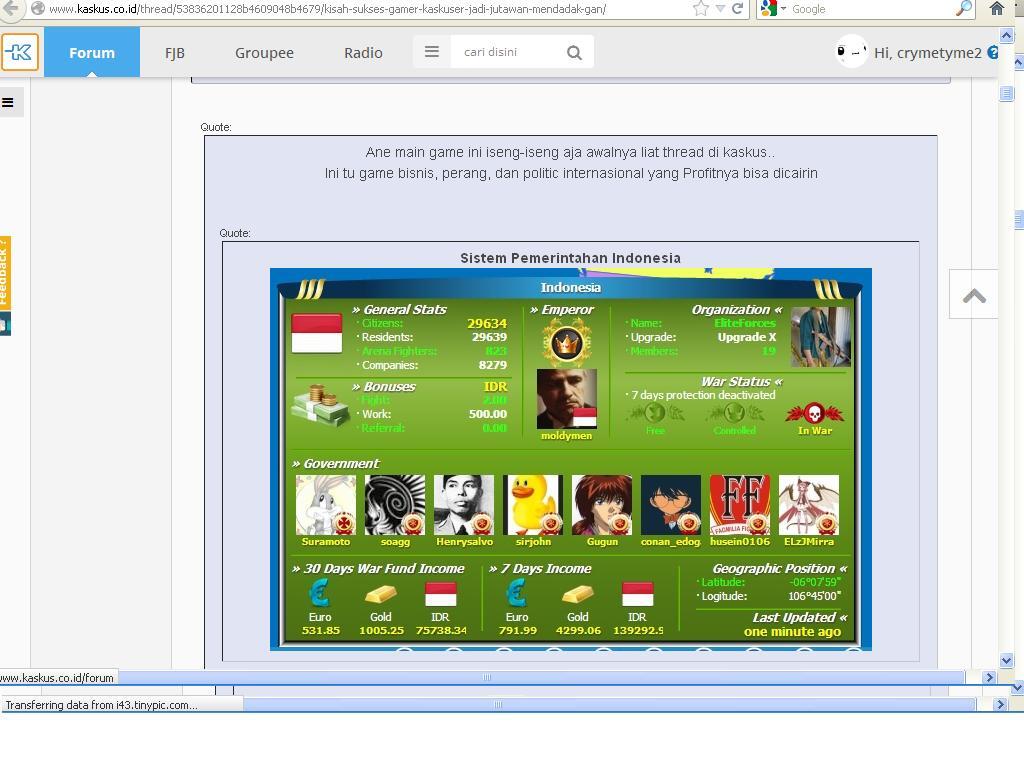Click the Longitude value 106°45'00"
The height and width of the screenshot is (768, 1024).
814,596
